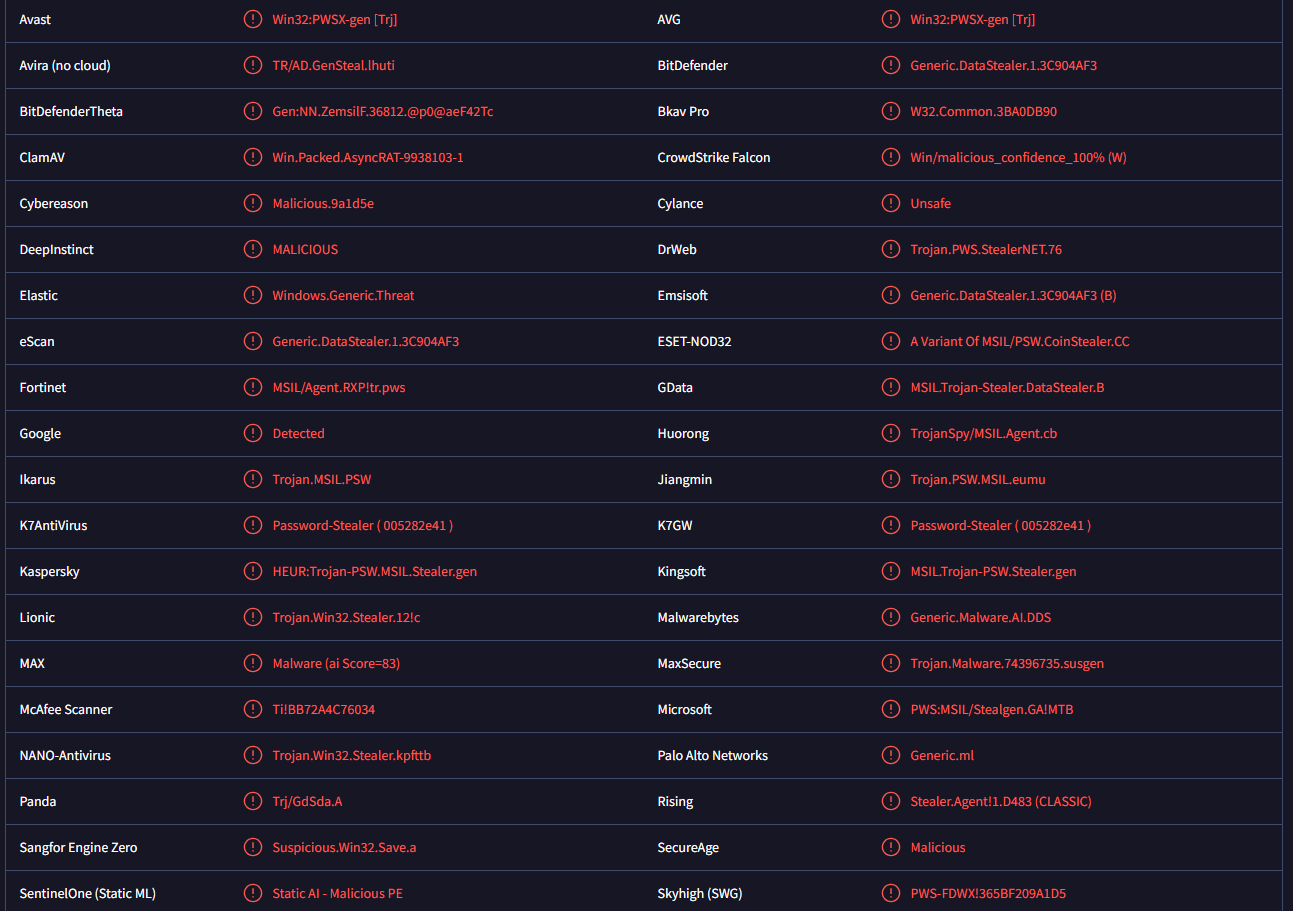Click the warning icon for SentinelOne result
This screenshot has height=911, width=1293.
point(253,893)
